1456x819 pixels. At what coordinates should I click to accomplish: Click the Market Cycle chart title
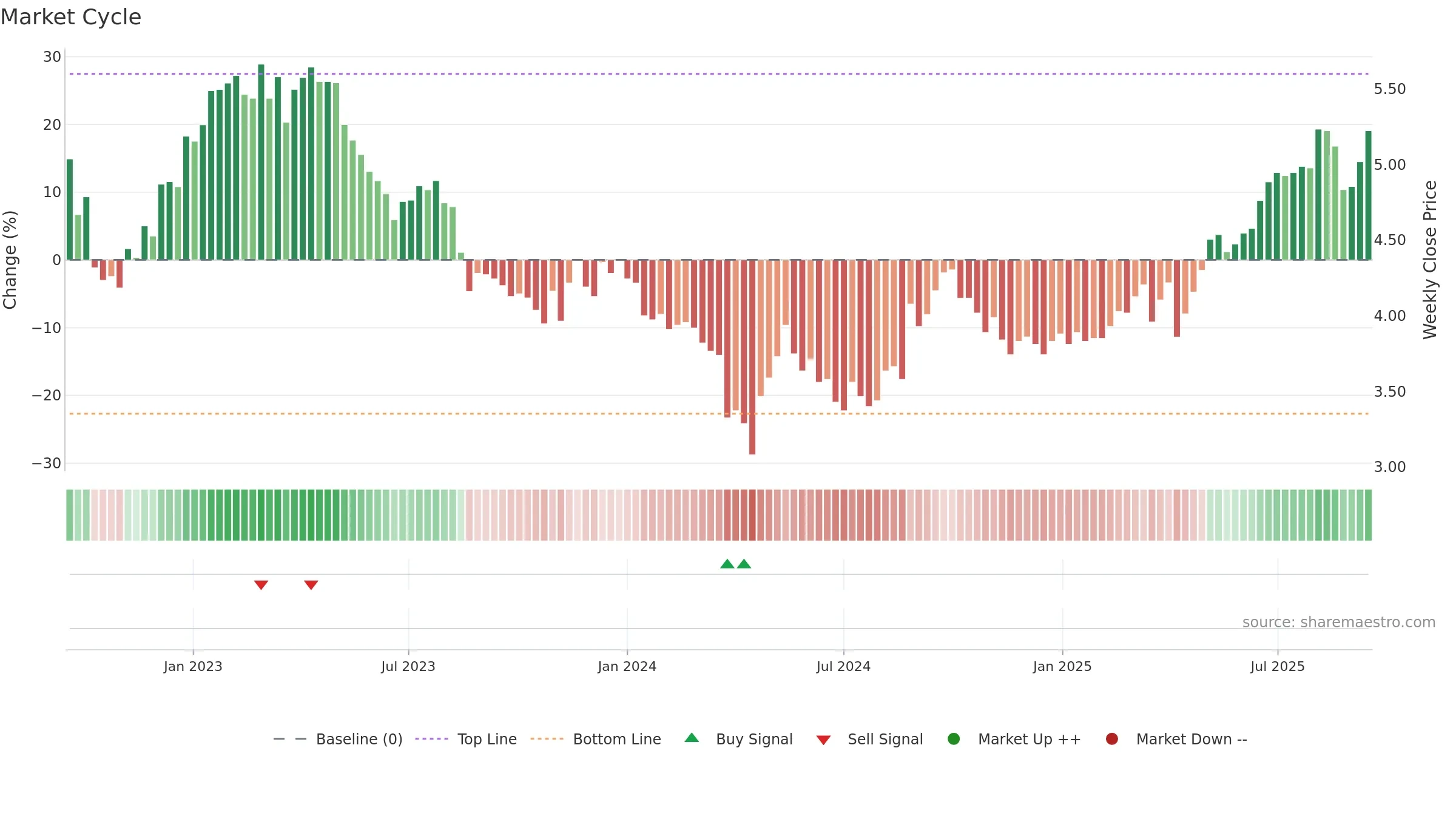tap(71, 17)
